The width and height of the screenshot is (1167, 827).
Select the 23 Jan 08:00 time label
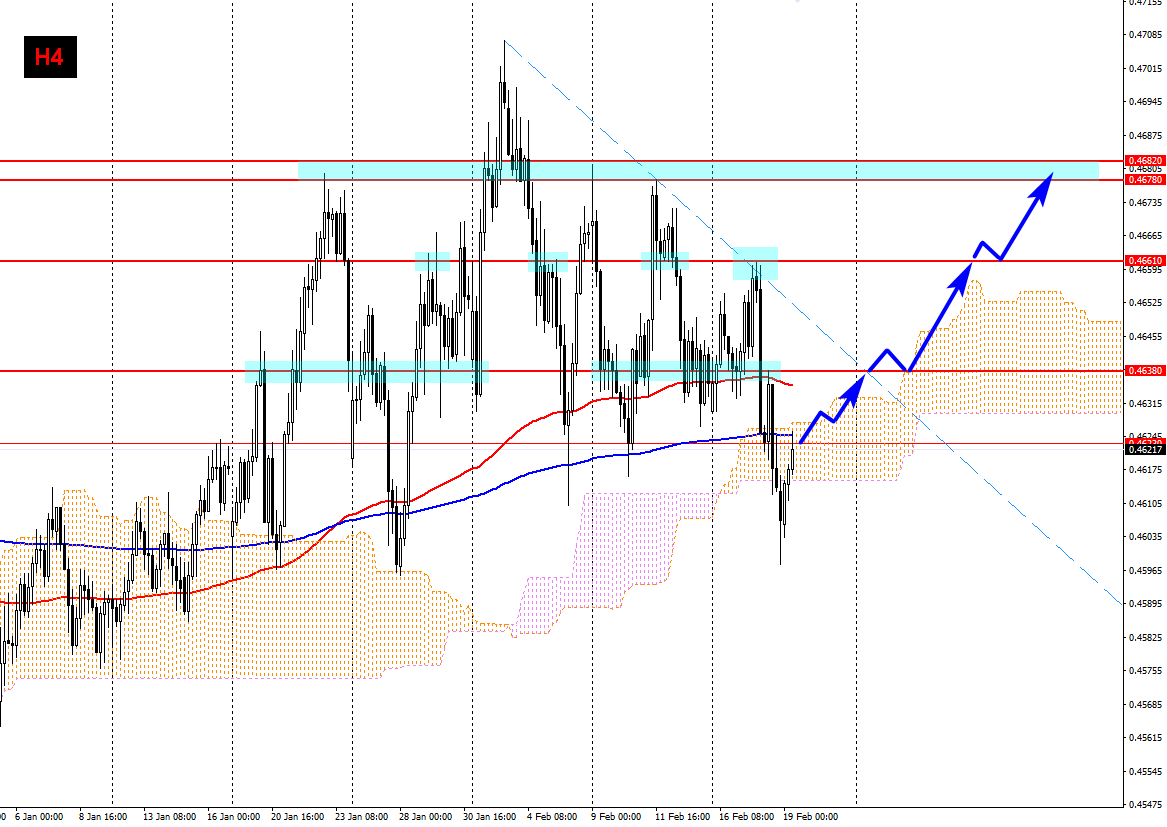[361, 817]
